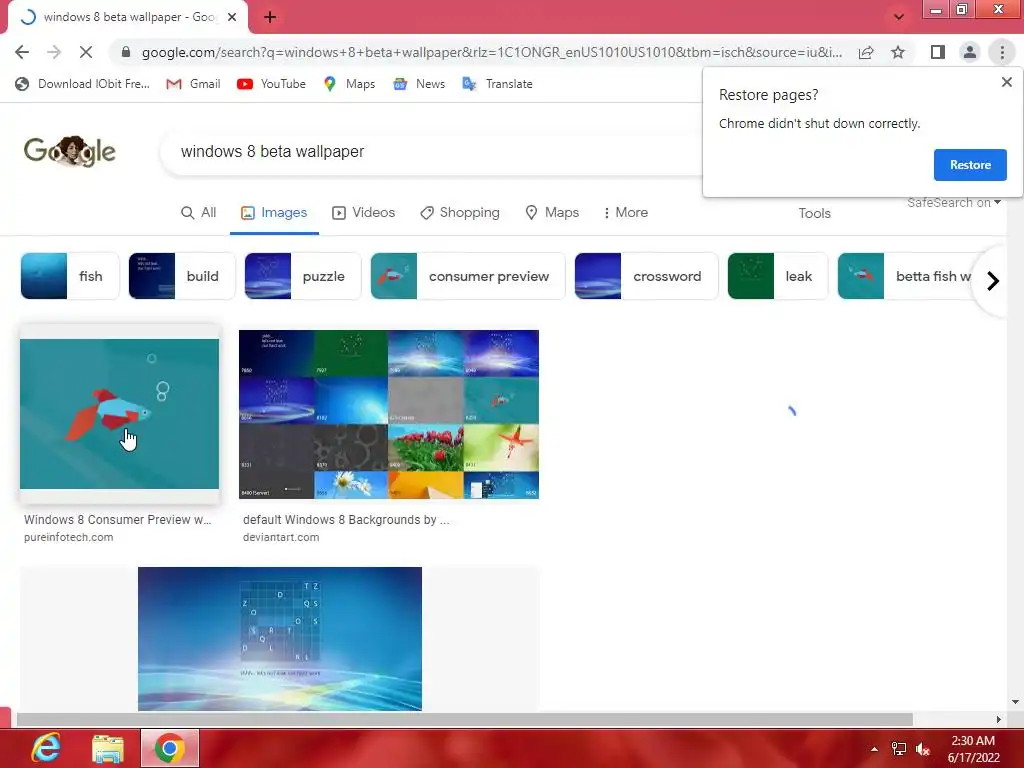1024x768 pixels.
Task: Open the SafeSearch on dropdown
Action: pos(953,203)
